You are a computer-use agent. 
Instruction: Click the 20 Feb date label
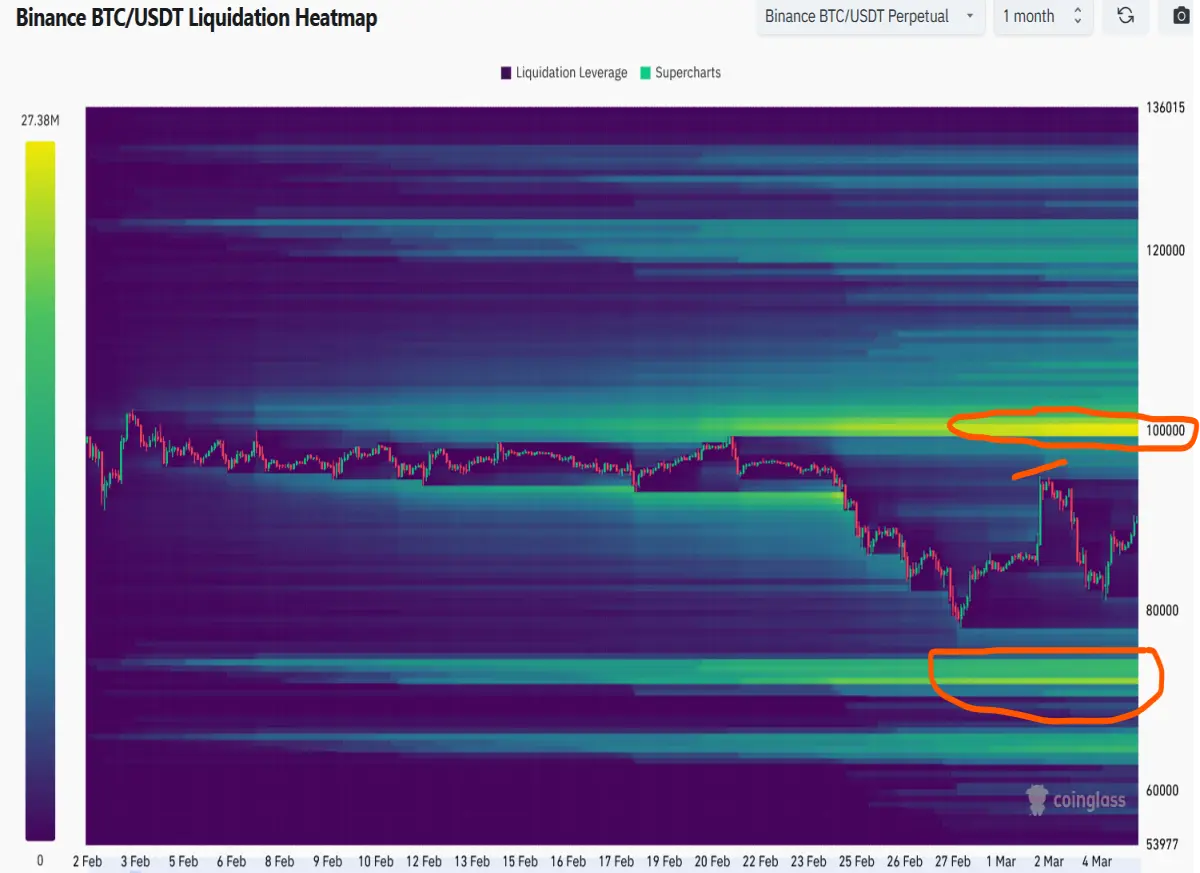(x=712, y=861)
